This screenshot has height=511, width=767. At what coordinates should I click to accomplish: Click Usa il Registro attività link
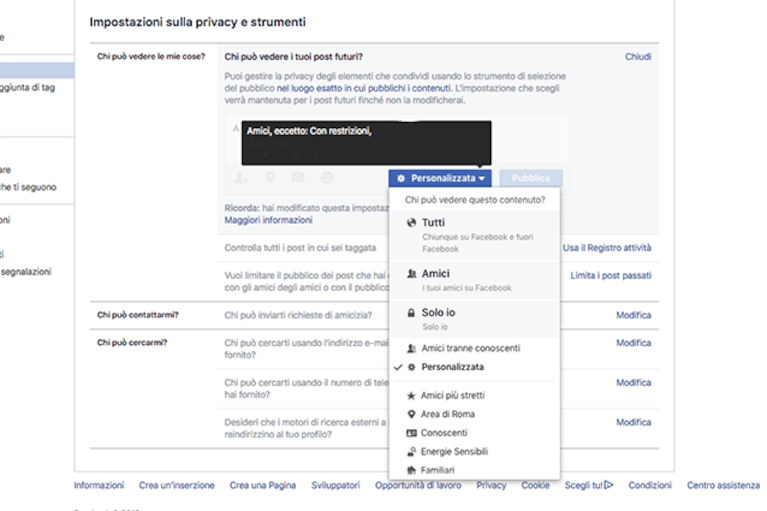tap(607, 248)
